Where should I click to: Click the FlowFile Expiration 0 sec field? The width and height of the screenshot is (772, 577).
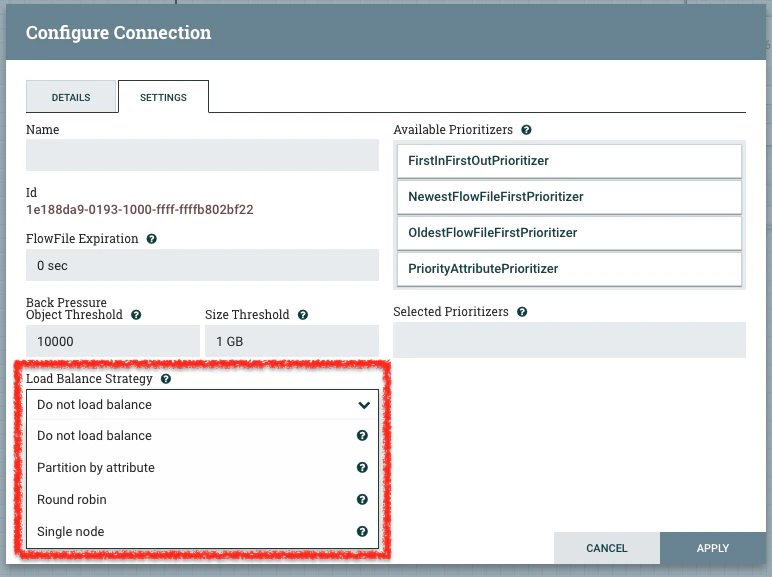(x=202, y=265)
